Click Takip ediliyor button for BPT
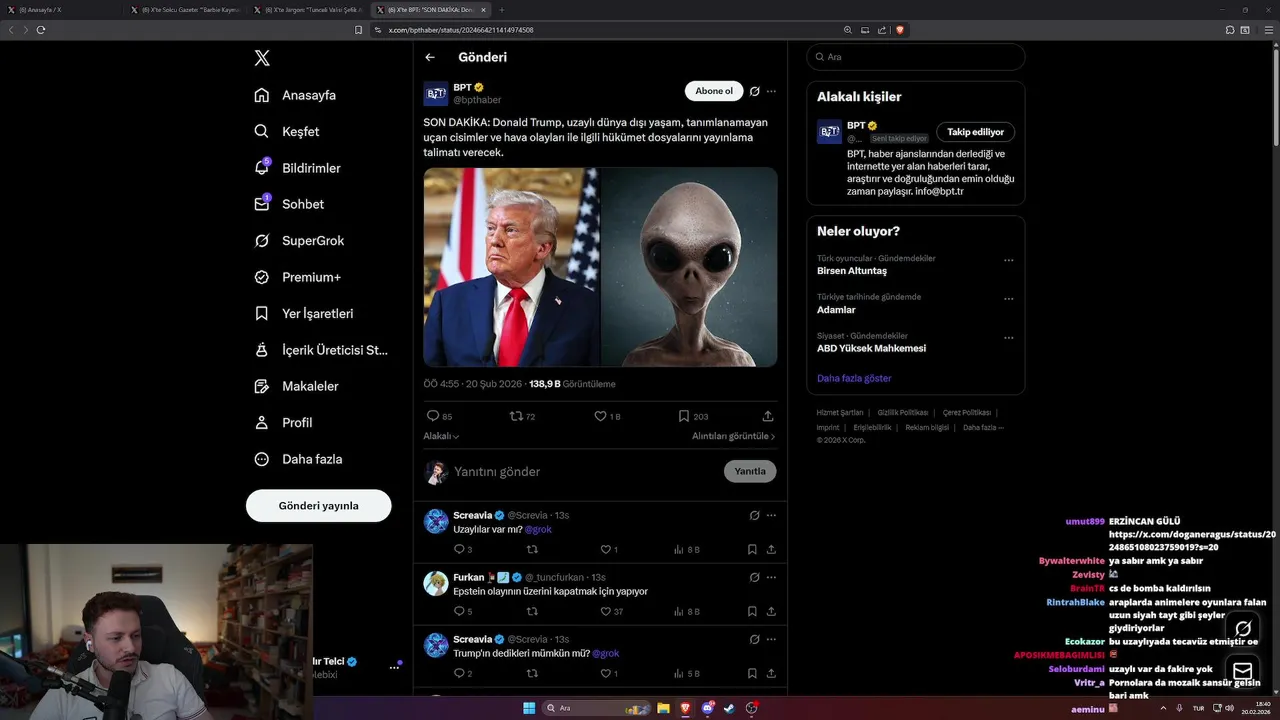The image size is (1280, 720). click(x=976, y=132)
